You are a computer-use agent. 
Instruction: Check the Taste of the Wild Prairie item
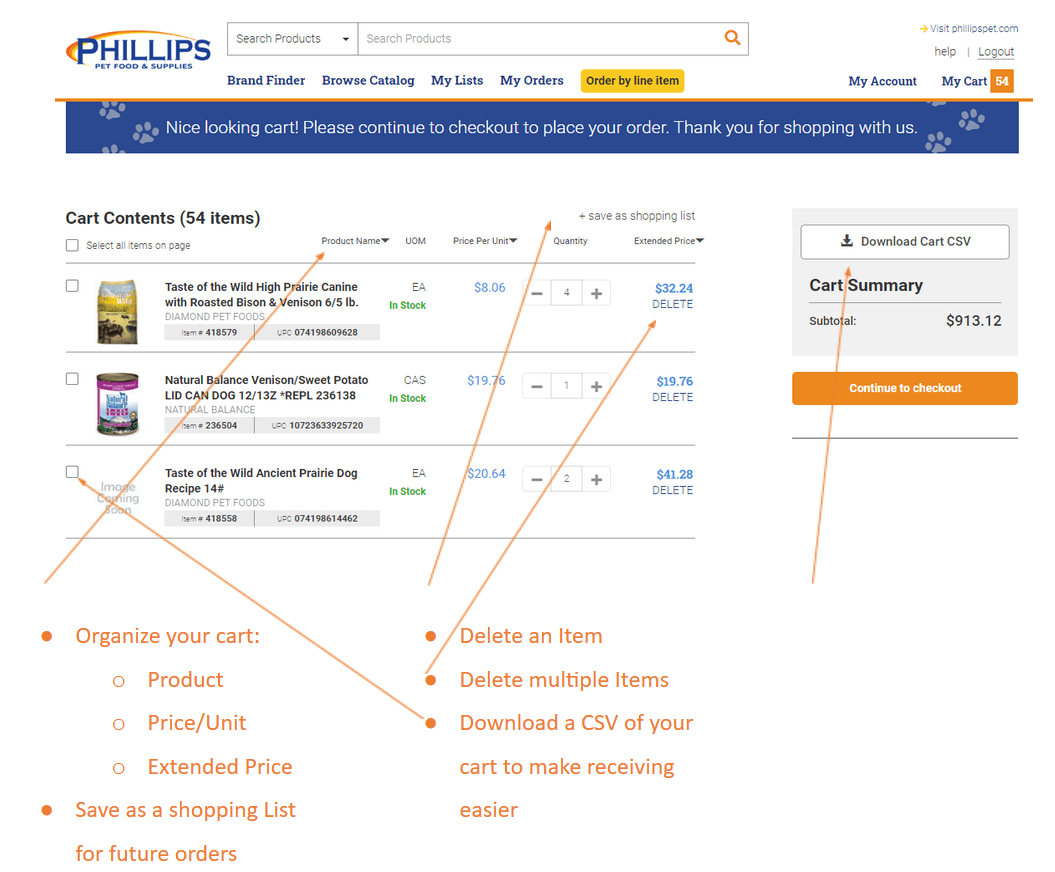pos(71,285)
